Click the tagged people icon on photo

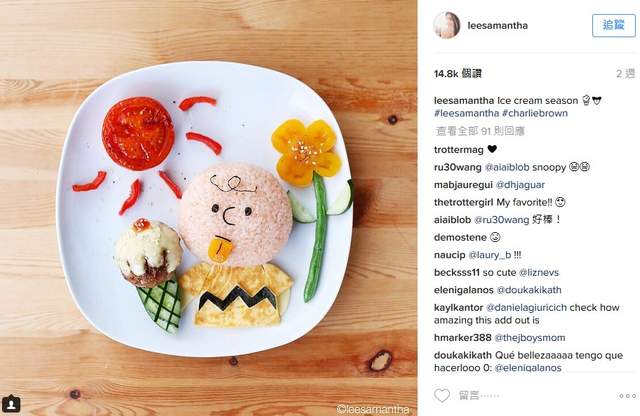tap(11, 404)
